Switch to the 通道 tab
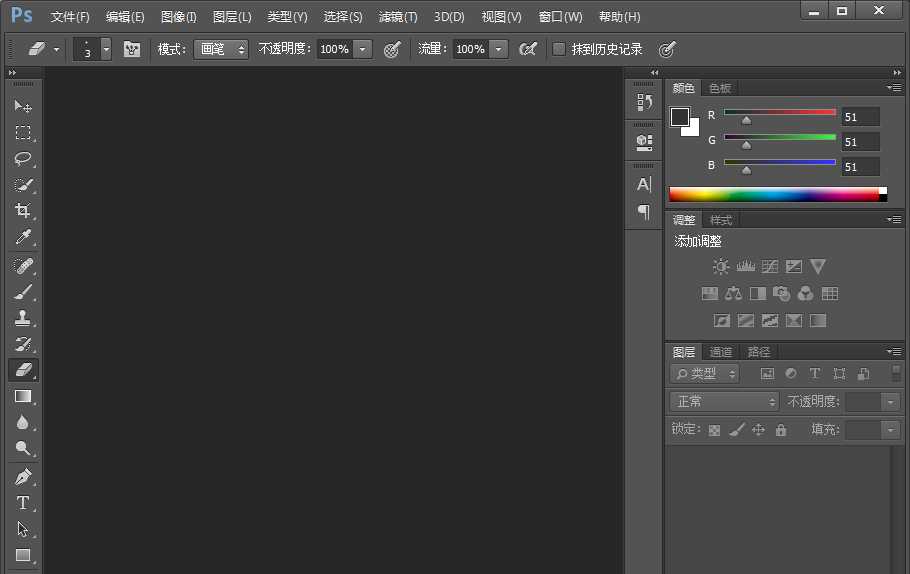910x574 pixels. (x=721, y=352)
